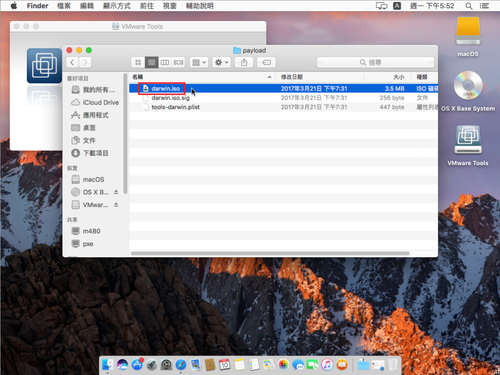
Task: Open shared computer pxe
Action: point(83,244)
